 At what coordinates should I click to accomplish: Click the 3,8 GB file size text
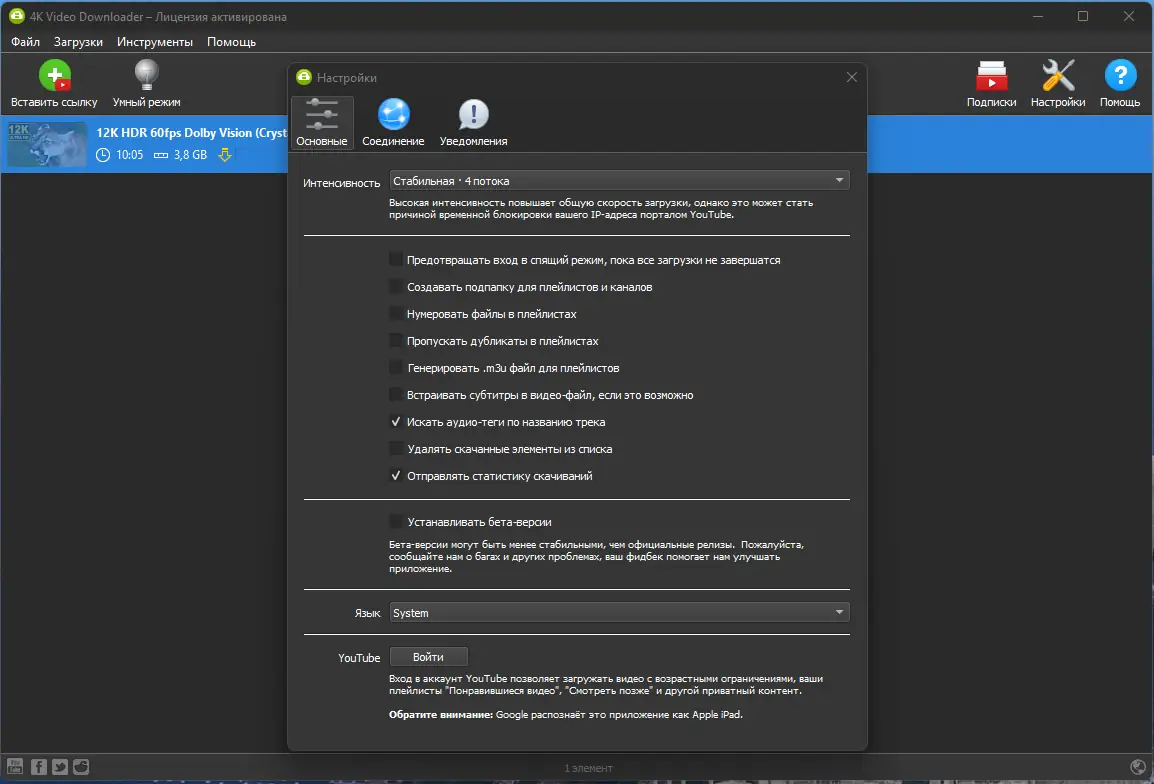pyautogui.click(x=190, y=155)
